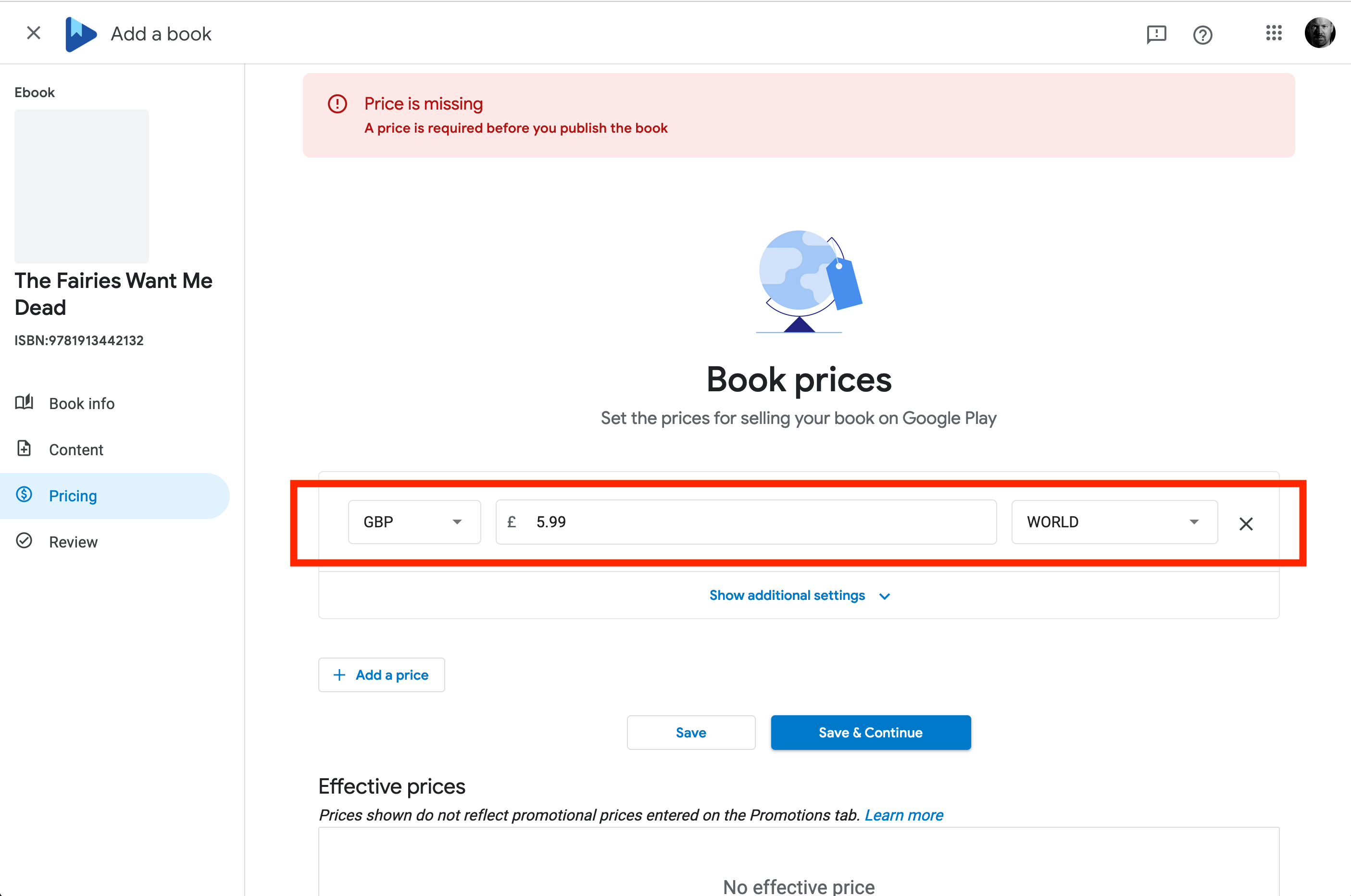The width and height of the screenshot is (1351, 896).
Task: Click Add a price
Action: tap(381, 674)
